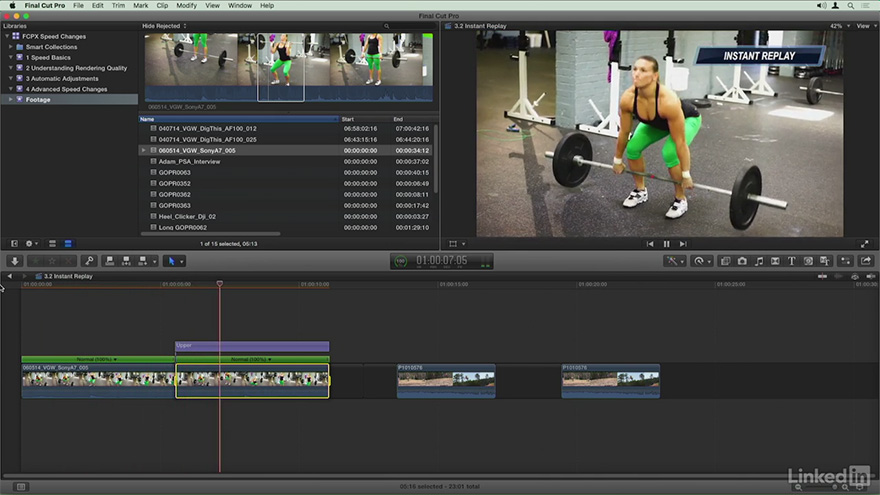The width and height of the screenshot is (880, 495).
Task: Click the timecode display 01:00:07:05
Action: 441,260
